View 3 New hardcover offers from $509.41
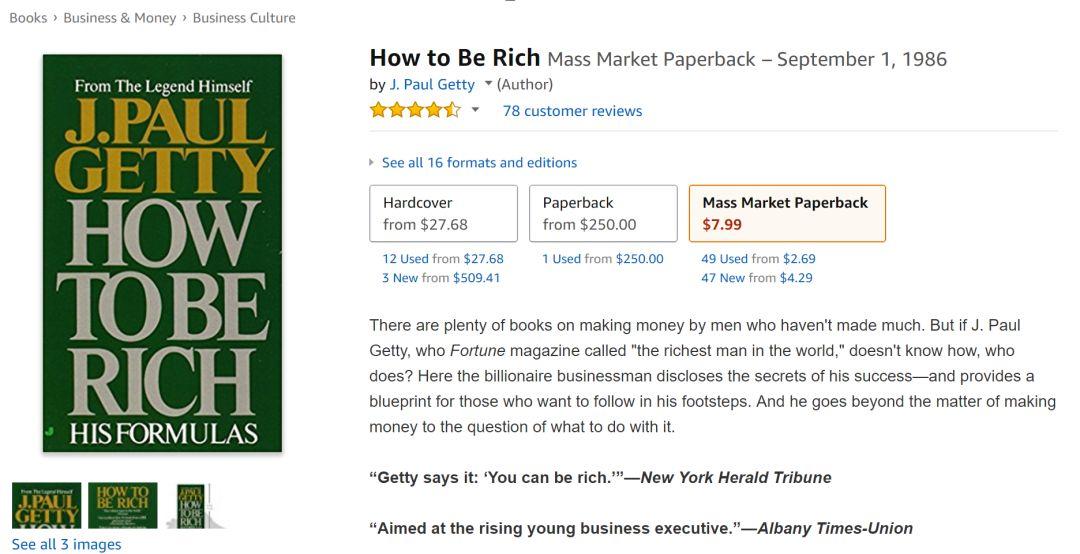Viewport: 1080px width, 554px height. click(x=441, y=278)
